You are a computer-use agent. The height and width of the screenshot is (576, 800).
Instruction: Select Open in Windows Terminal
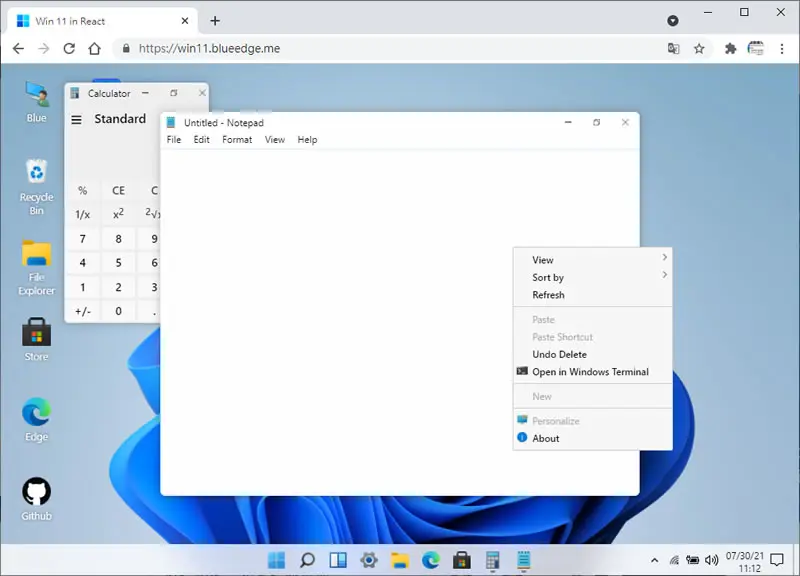[592, 371]
